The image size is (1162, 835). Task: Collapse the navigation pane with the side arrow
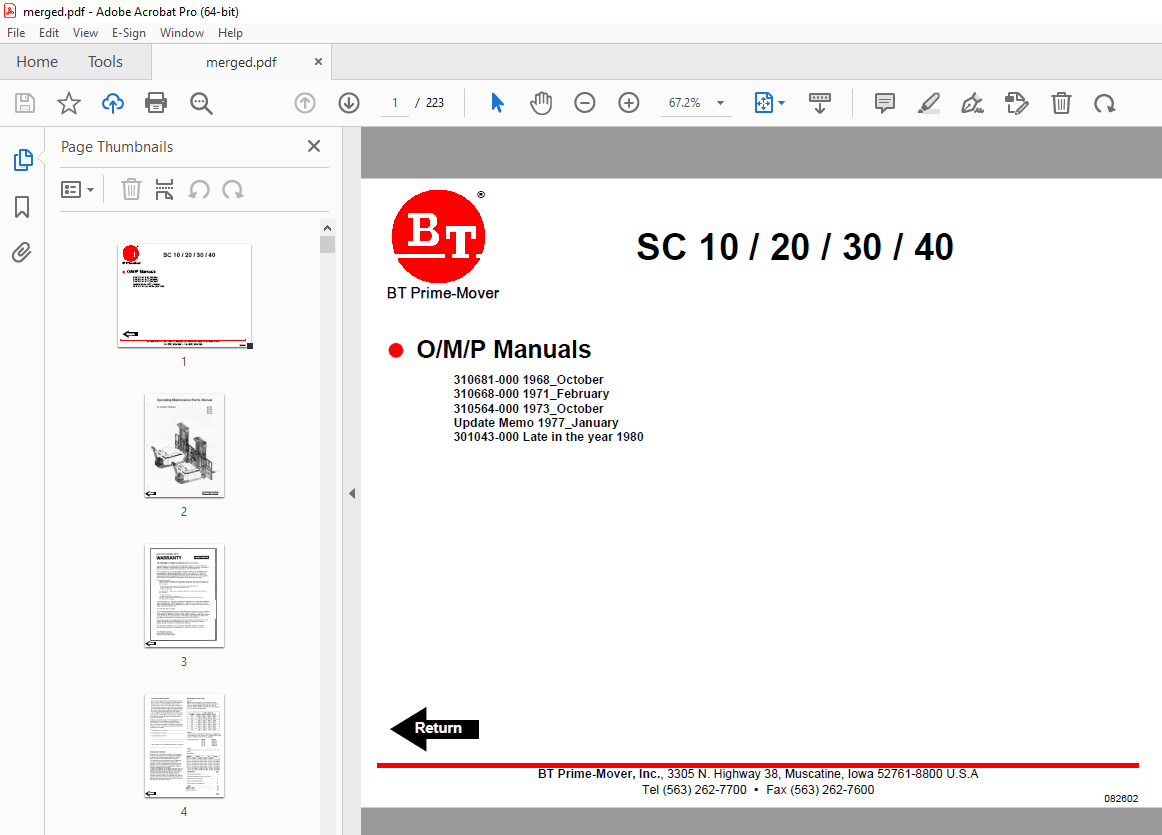coord(352,493)
